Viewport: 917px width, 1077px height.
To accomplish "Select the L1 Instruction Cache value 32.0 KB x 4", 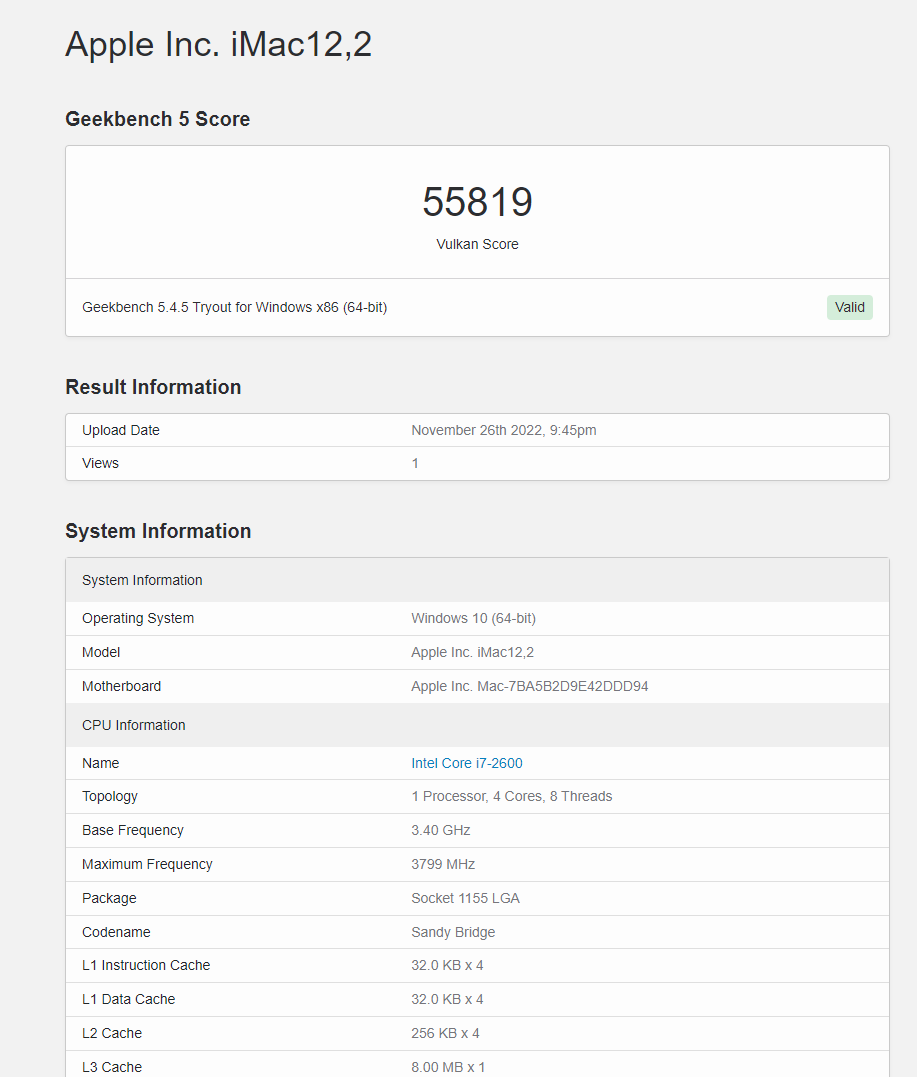I will tap(447, 965).
